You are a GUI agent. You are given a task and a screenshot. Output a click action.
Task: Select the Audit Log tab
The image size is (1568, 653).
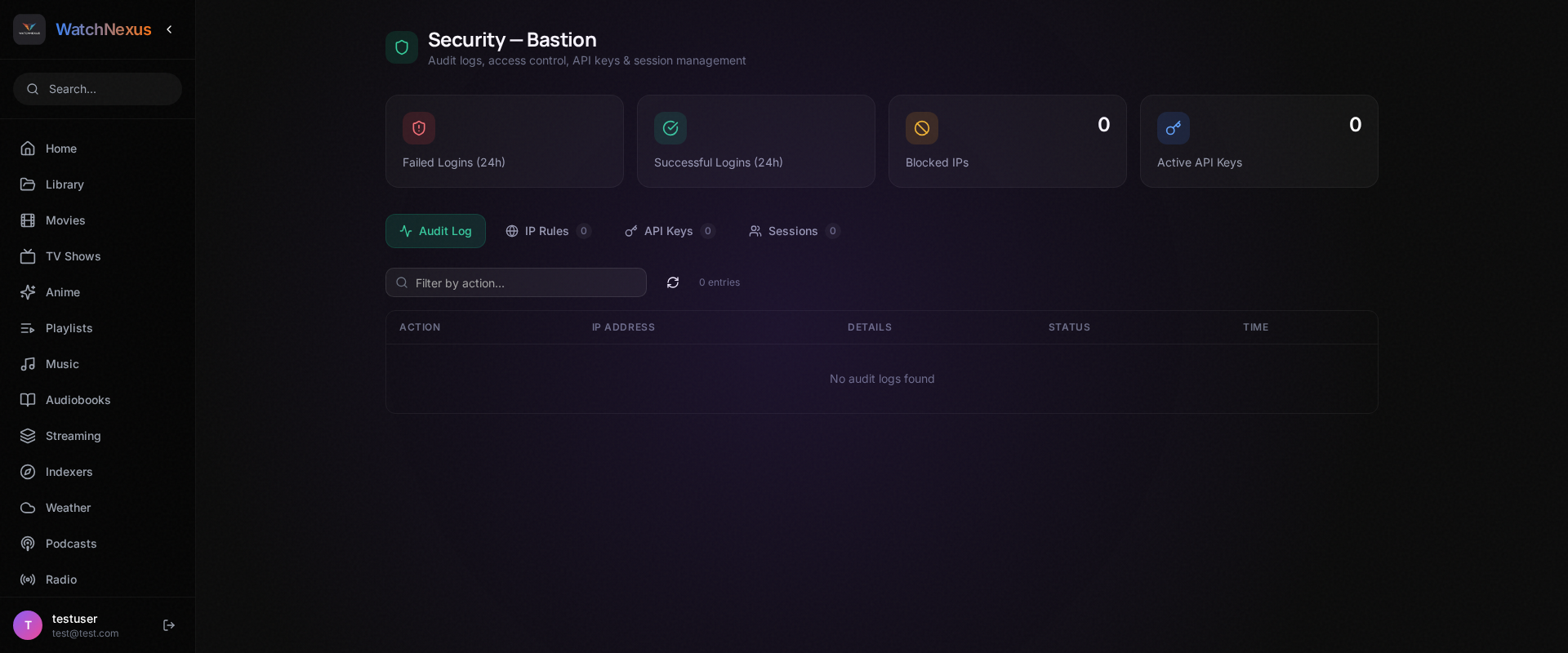pos(435,231)
